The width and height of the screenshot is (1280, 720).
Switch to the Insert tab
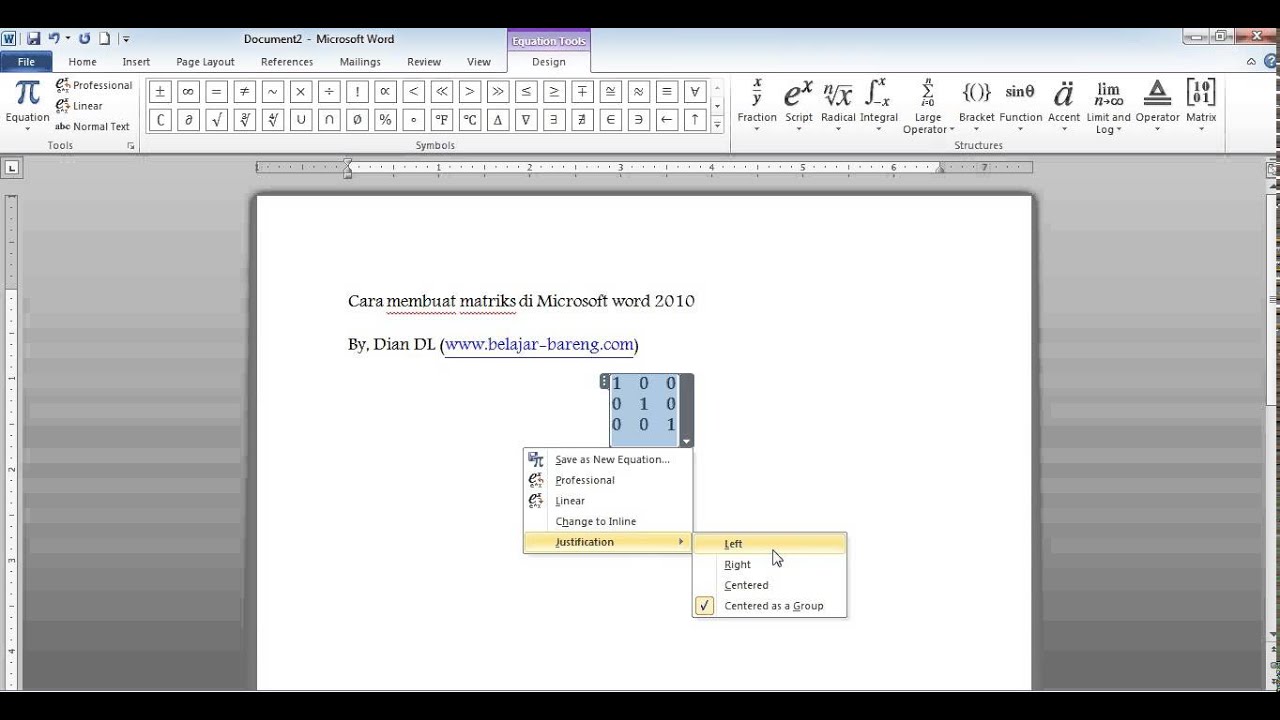[x=136, y=62]
